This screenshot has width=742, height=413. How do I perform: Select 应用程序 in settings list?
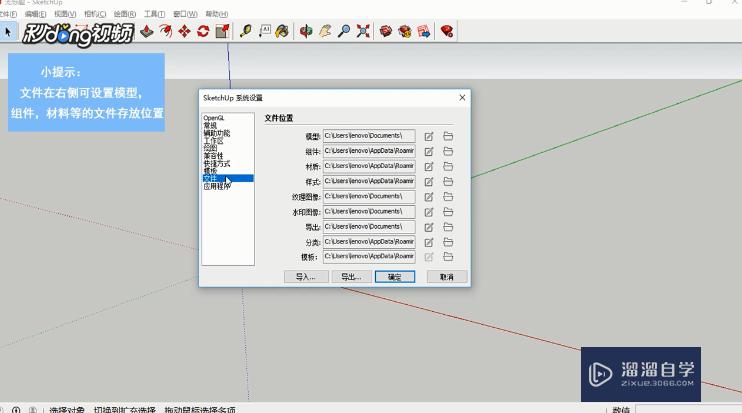point(217,186)
